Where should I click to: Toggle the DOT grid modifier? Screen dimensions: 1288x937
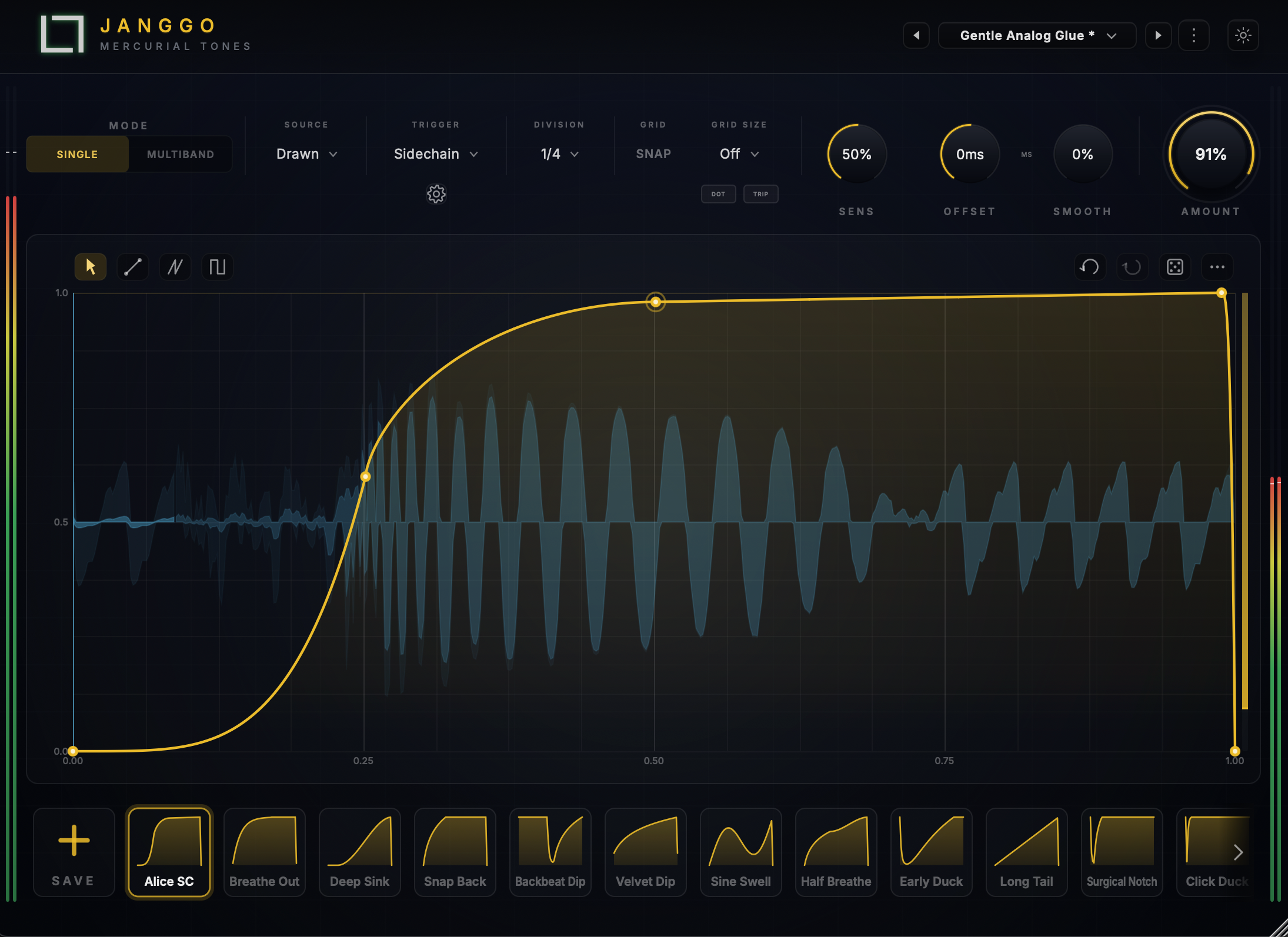718,194
